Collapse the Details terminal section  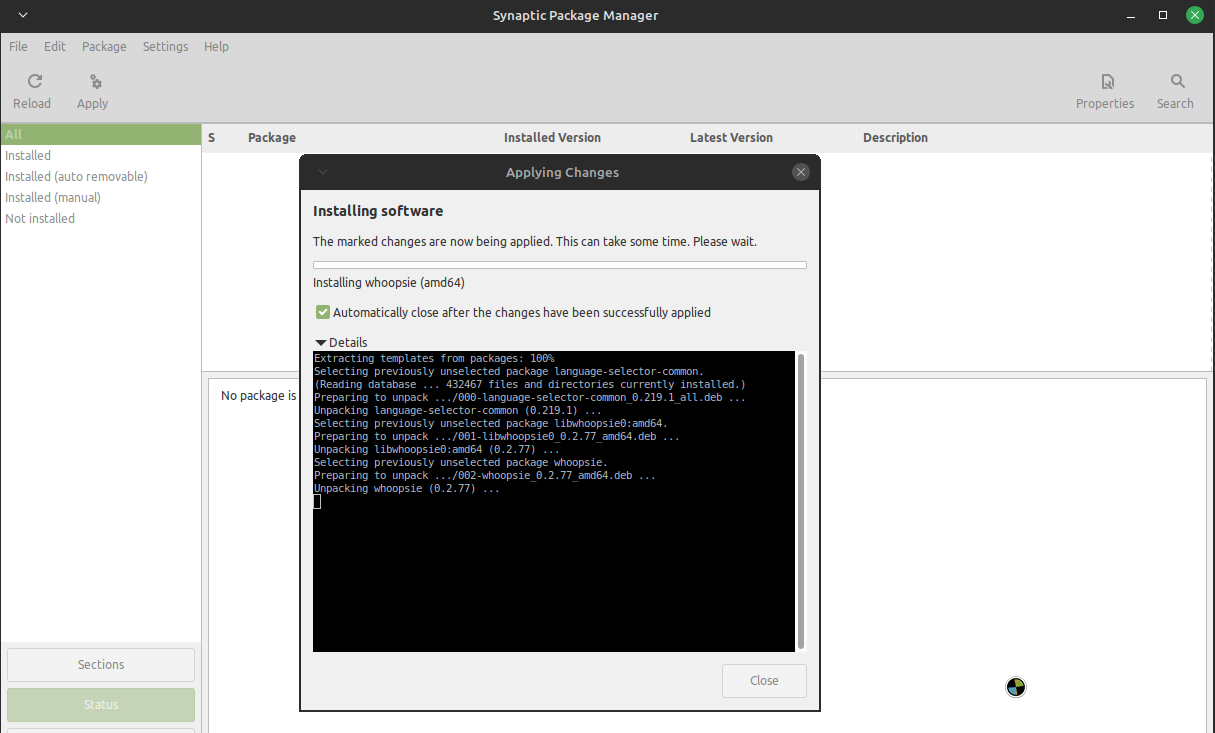[x=321, y=342]
